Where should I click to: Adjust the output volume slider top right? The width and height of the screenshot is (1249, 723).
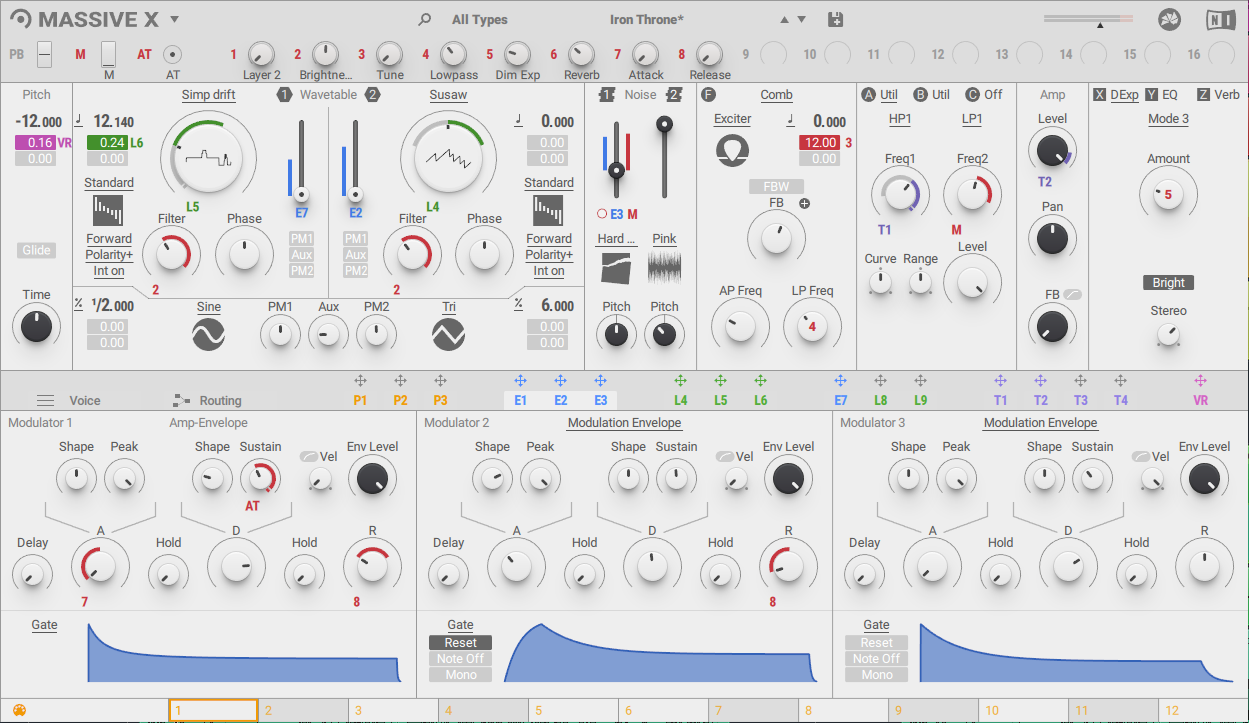[x=1087, y=18]
